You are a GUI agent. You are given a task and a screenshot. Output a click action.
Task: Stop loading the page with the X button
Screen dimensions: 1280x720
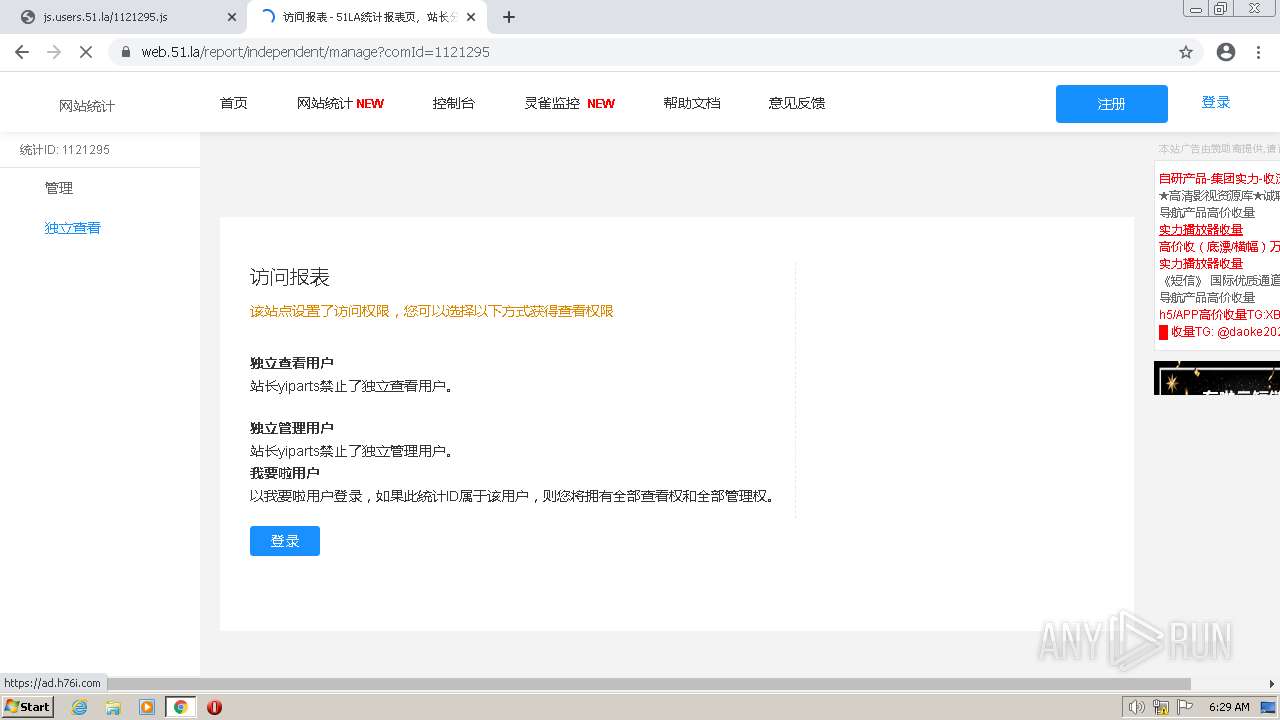click(x=86, y=52)
